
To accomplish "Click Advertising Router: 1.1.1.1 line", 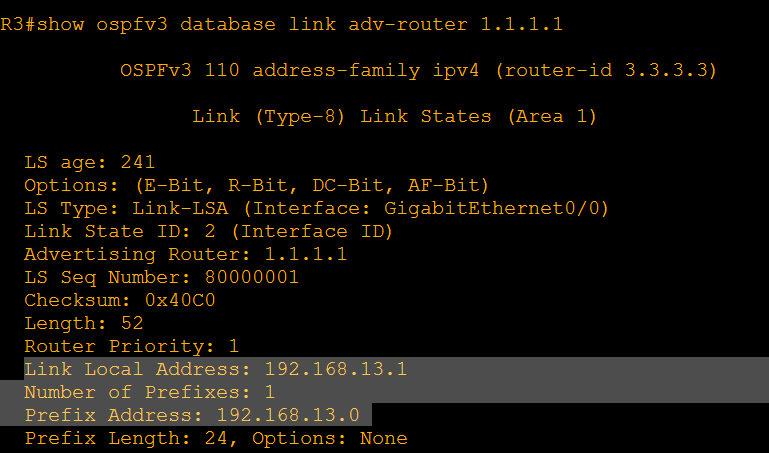I will (185, 254).
